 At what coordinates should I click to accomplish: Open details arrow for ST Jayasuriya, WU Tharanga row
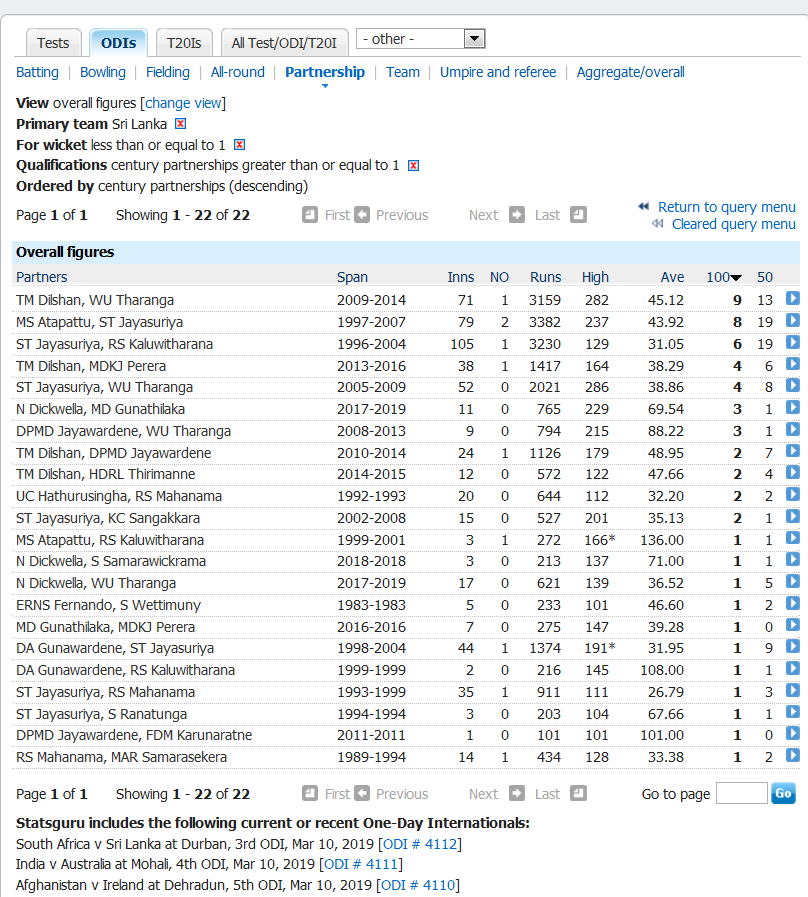click(x=793, y=386)
